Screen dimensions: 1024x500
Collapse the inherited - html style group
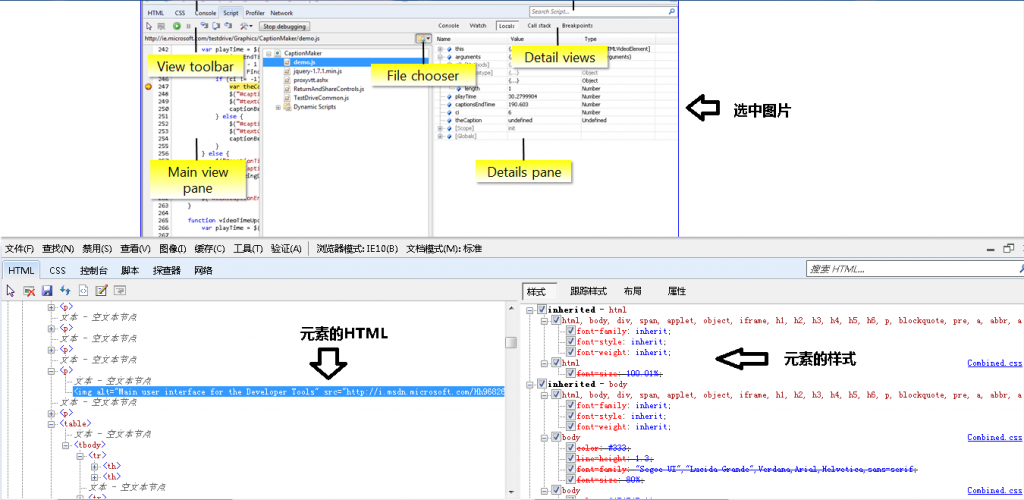click(x=531, y=309)
